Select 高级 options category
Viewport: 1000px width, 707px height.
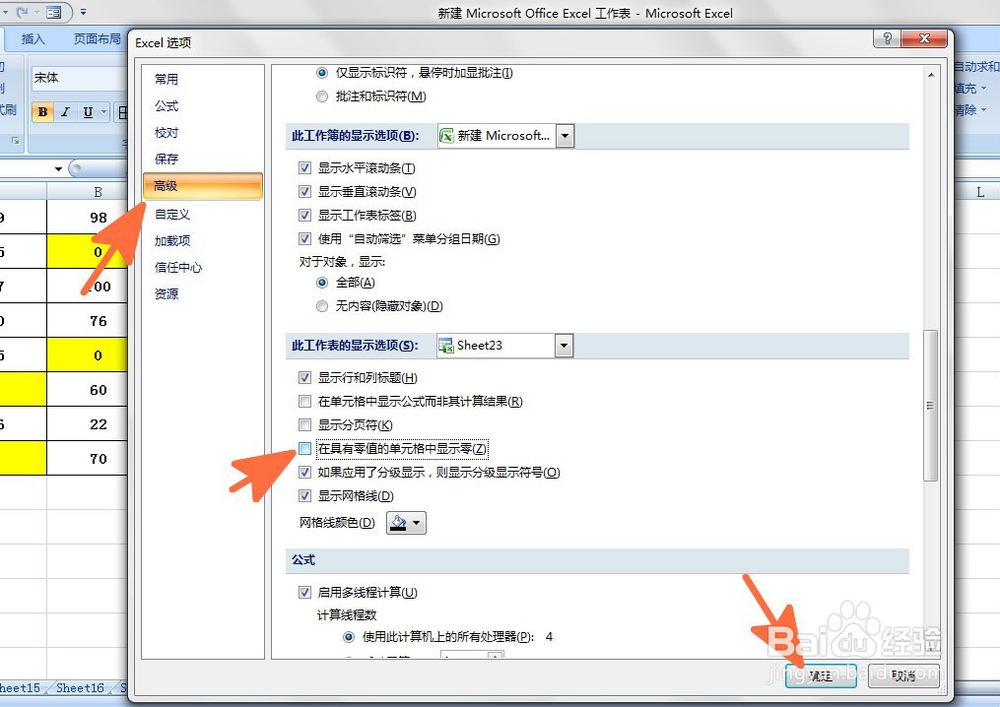pos(203,186)
